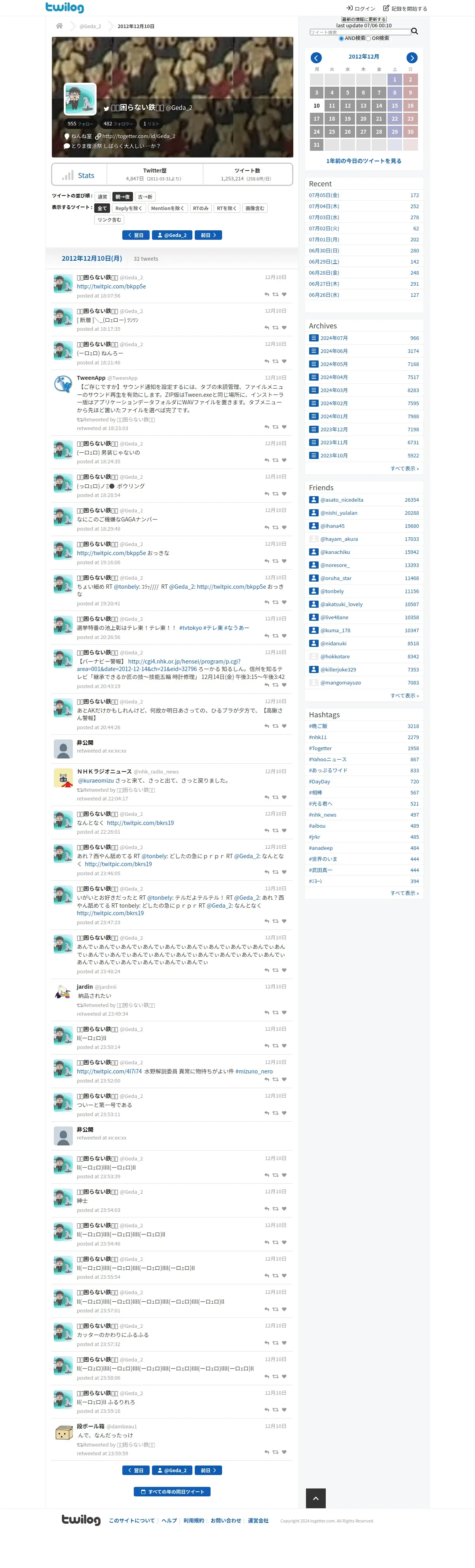Set tweet order to 古→新
This screenshot has height=1568, width=475.
[145, 197]
